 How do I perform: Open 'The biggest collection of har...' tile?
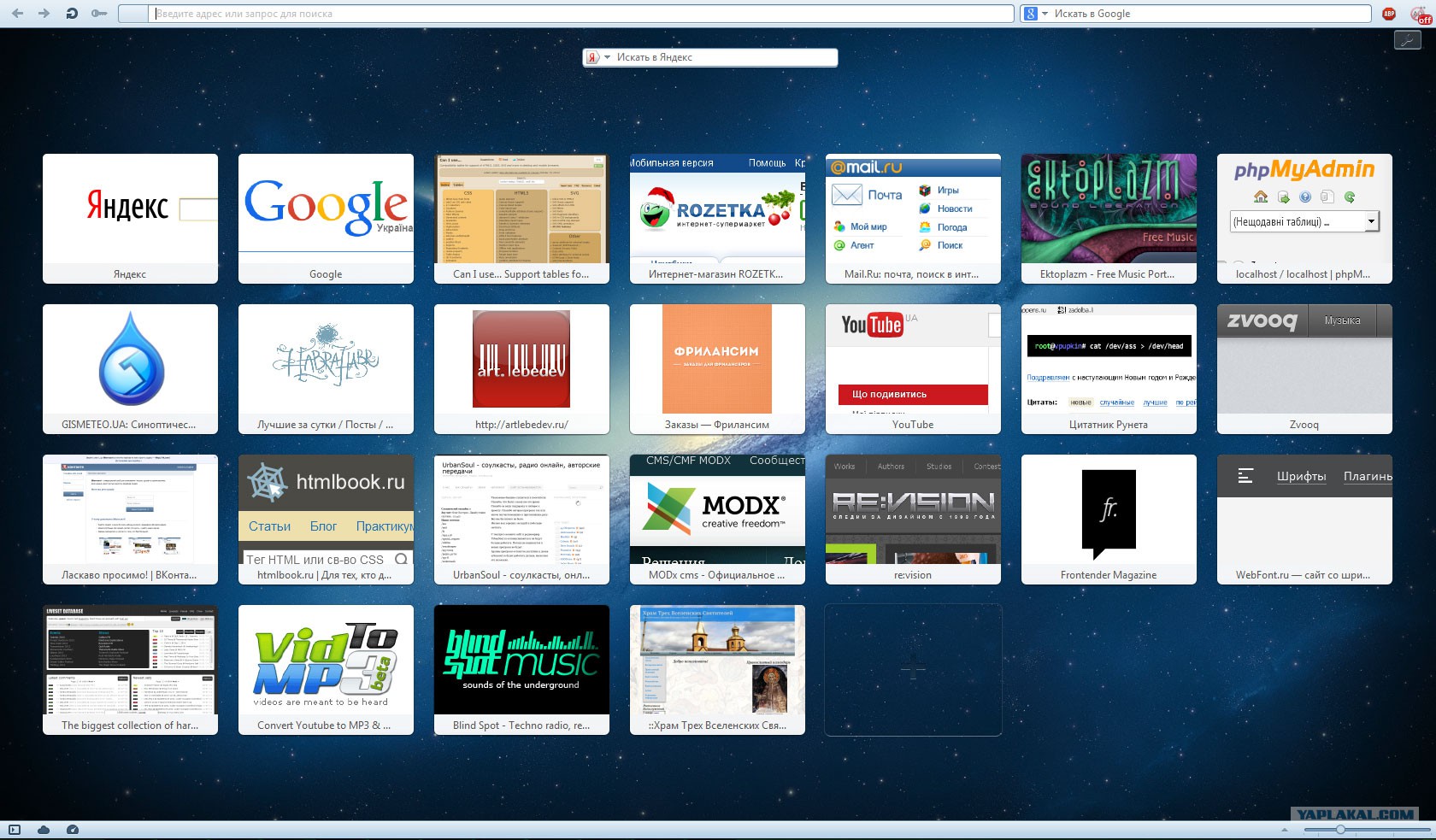[130, 670]
